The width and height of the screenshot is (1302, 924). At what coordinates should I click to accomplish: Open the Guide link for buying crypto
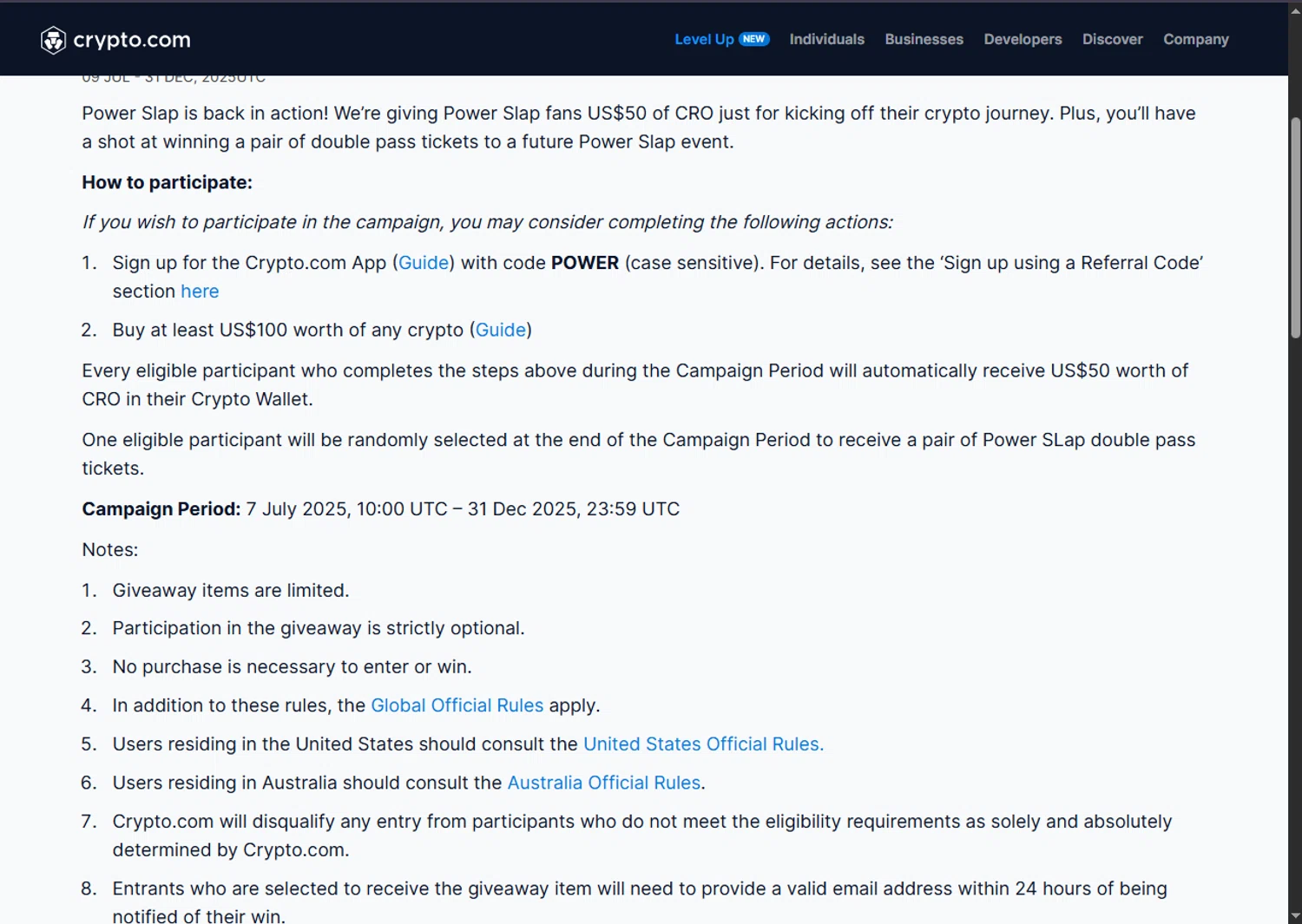tap(501, 330)
